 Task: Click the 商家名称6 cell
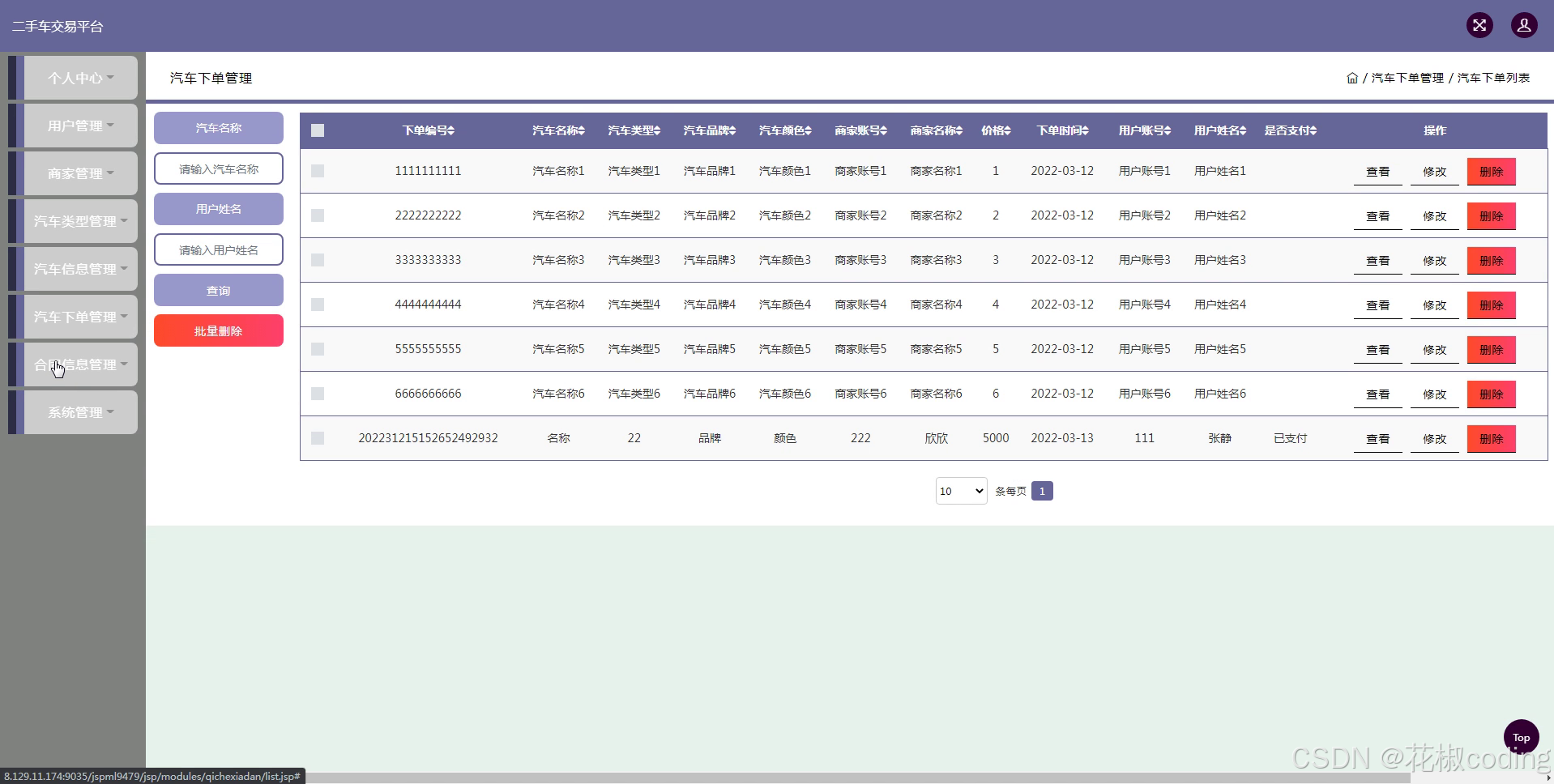937,394
